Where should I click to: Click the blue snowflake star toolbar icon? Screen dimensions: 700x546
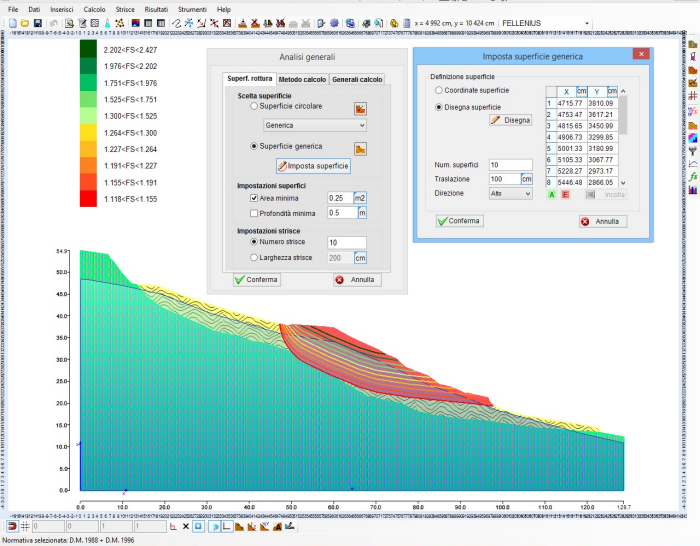(189, 23)
